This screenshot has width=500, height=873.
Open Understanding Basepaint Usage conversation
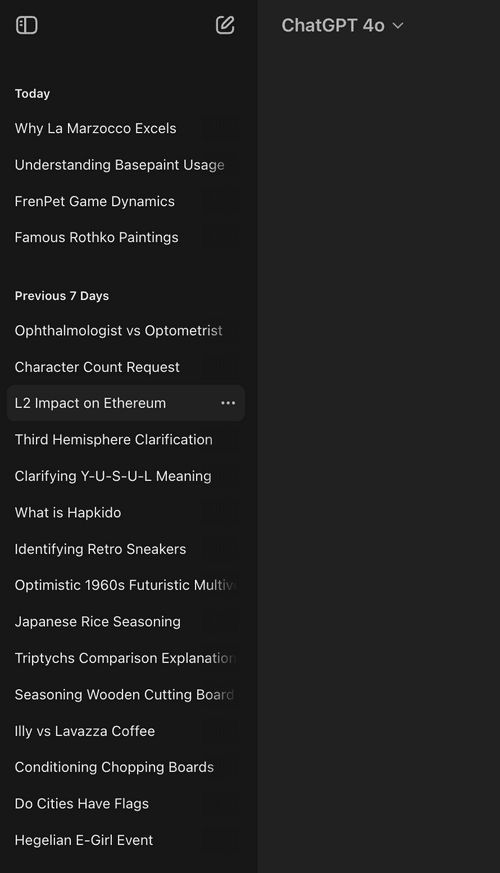(x=126, y=165)
